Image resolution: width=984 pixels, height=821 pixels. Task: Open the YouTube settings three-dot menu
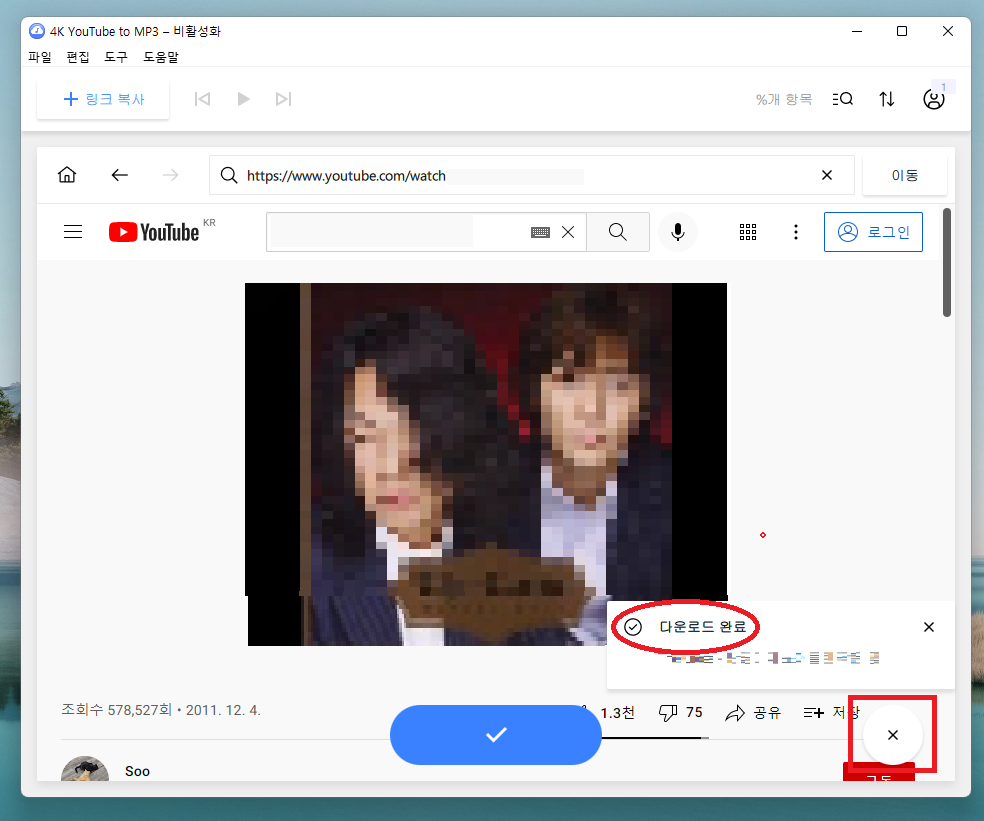796,232
